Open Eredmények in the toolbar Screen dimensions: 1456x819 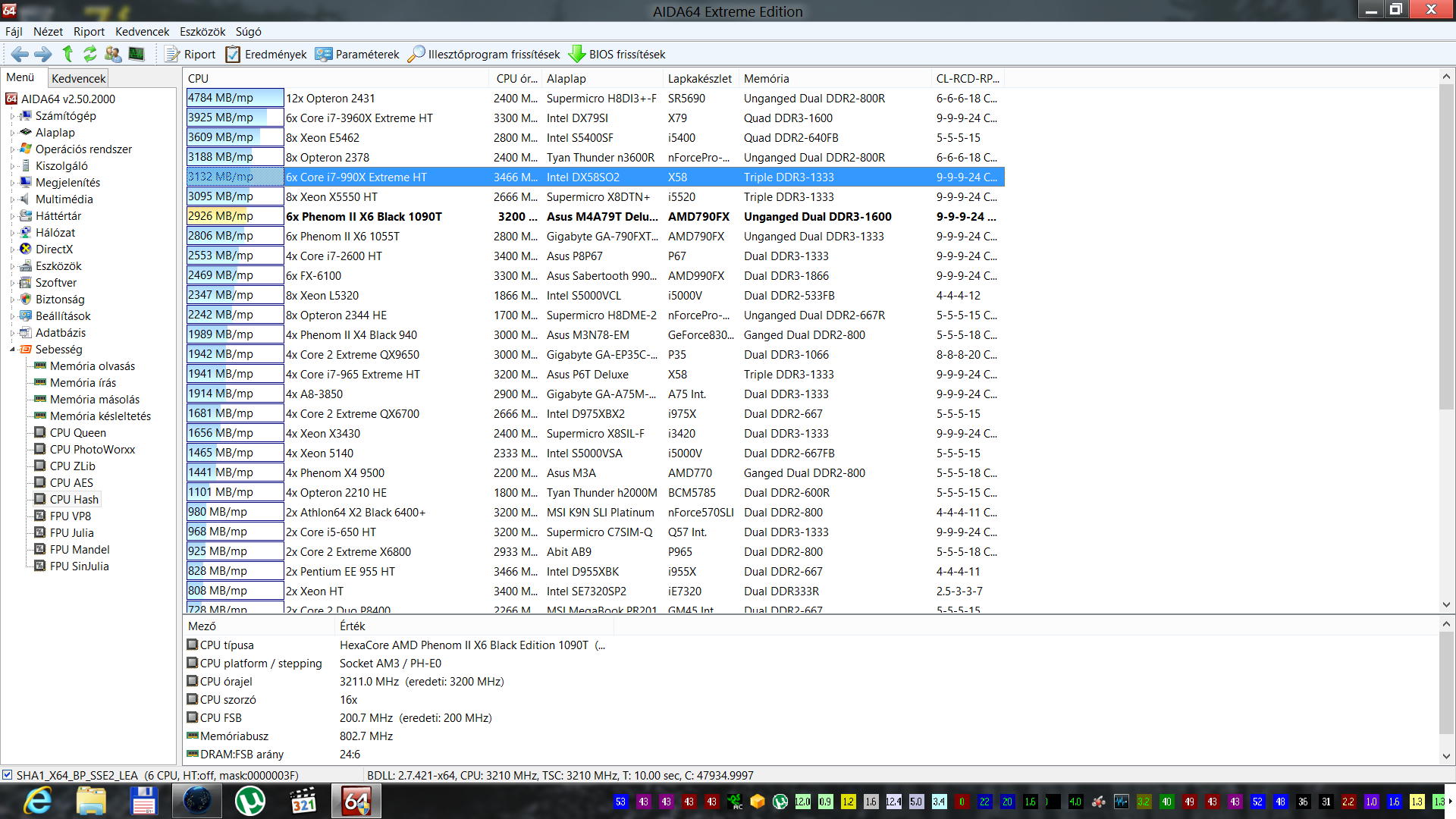click(266, 54)
